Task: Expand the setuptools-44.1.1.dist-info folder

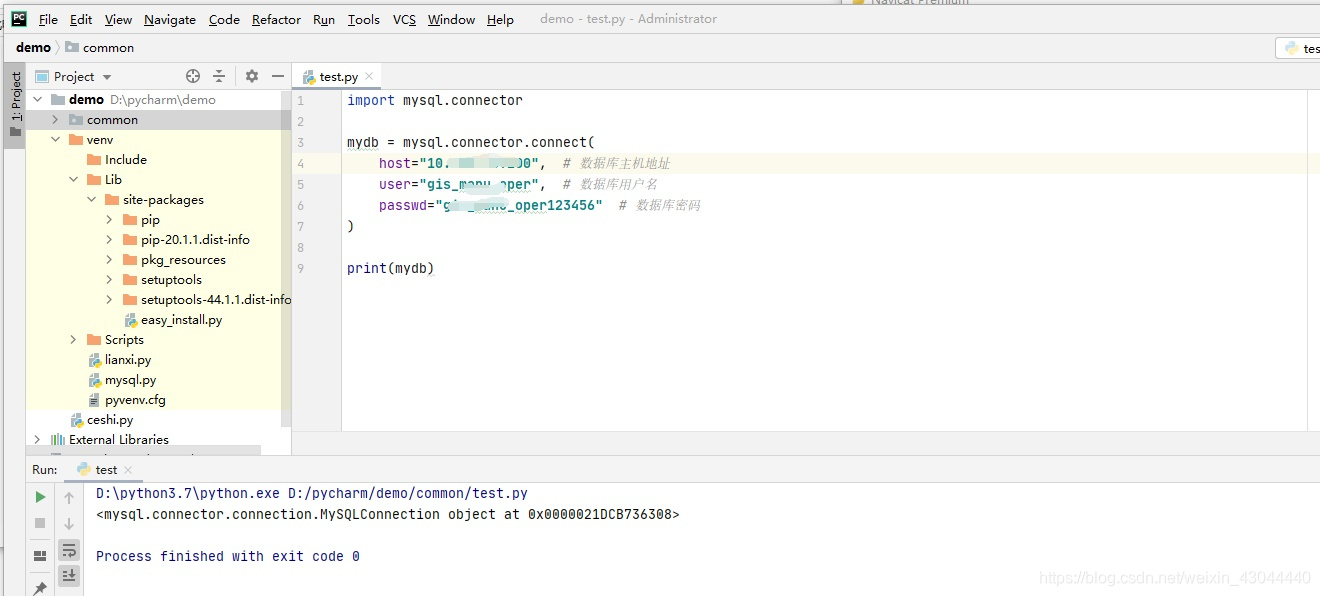Action: [x=110, y=299]
